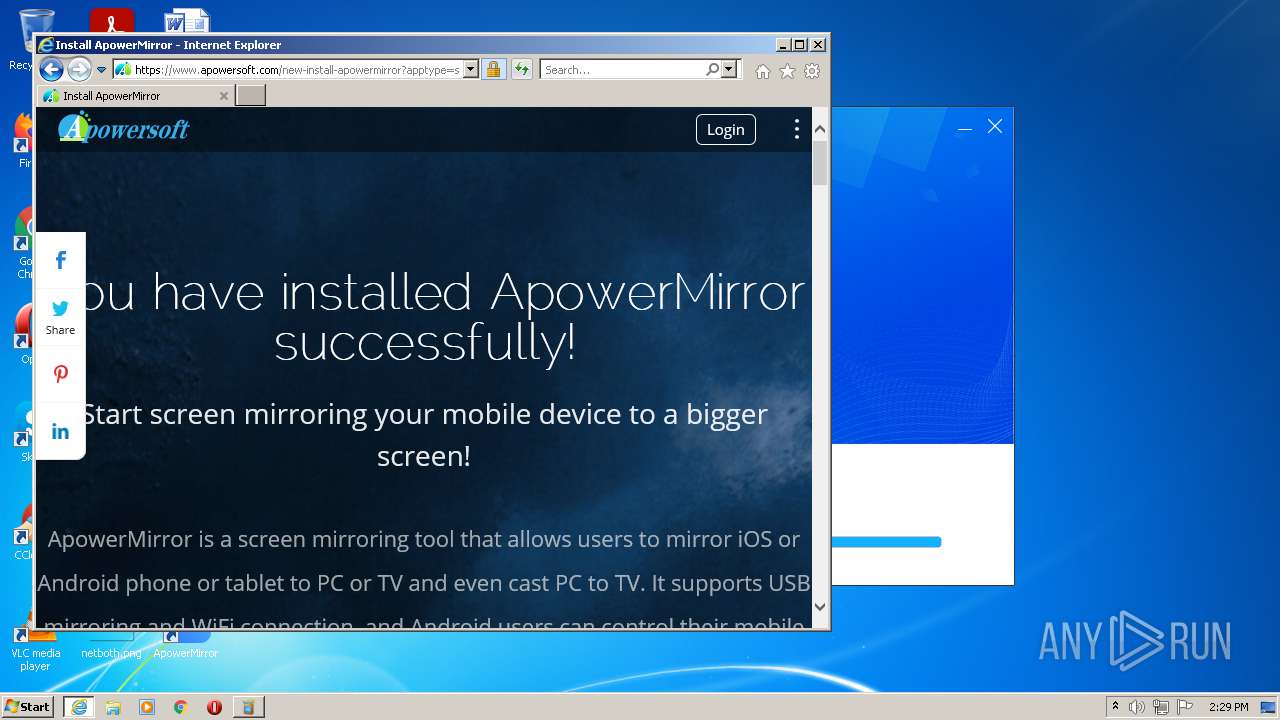Share the page on LinkedIn
The image size is (1280, 720).
pos(61,431)
